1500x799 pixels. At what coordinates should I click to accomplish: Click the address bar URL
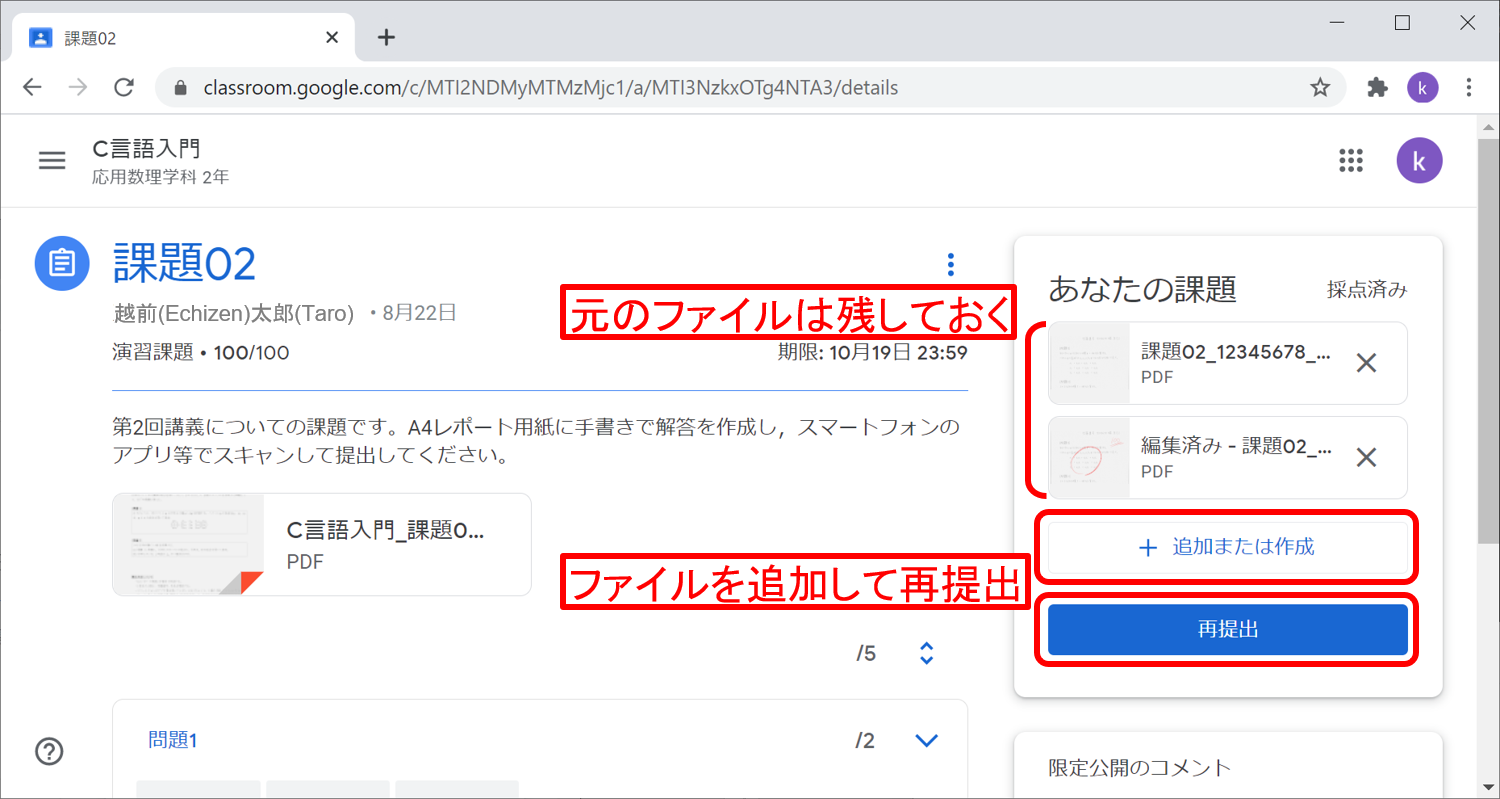[551, 88]
